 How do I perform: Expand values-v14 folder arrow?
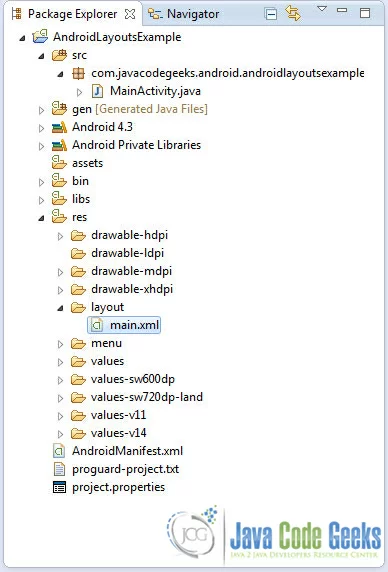61,434
